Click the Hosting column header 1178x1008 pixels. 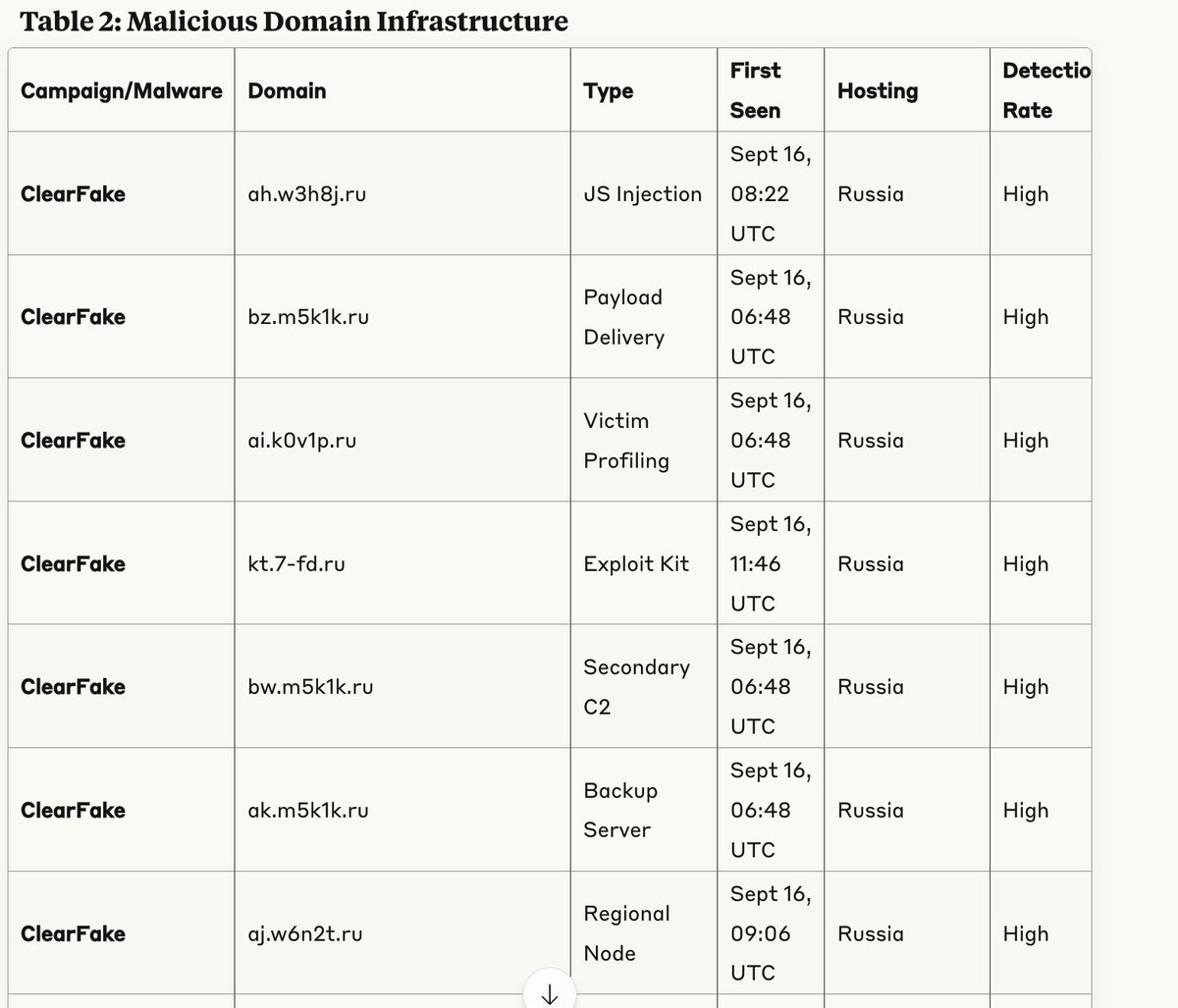pos(878,91)
